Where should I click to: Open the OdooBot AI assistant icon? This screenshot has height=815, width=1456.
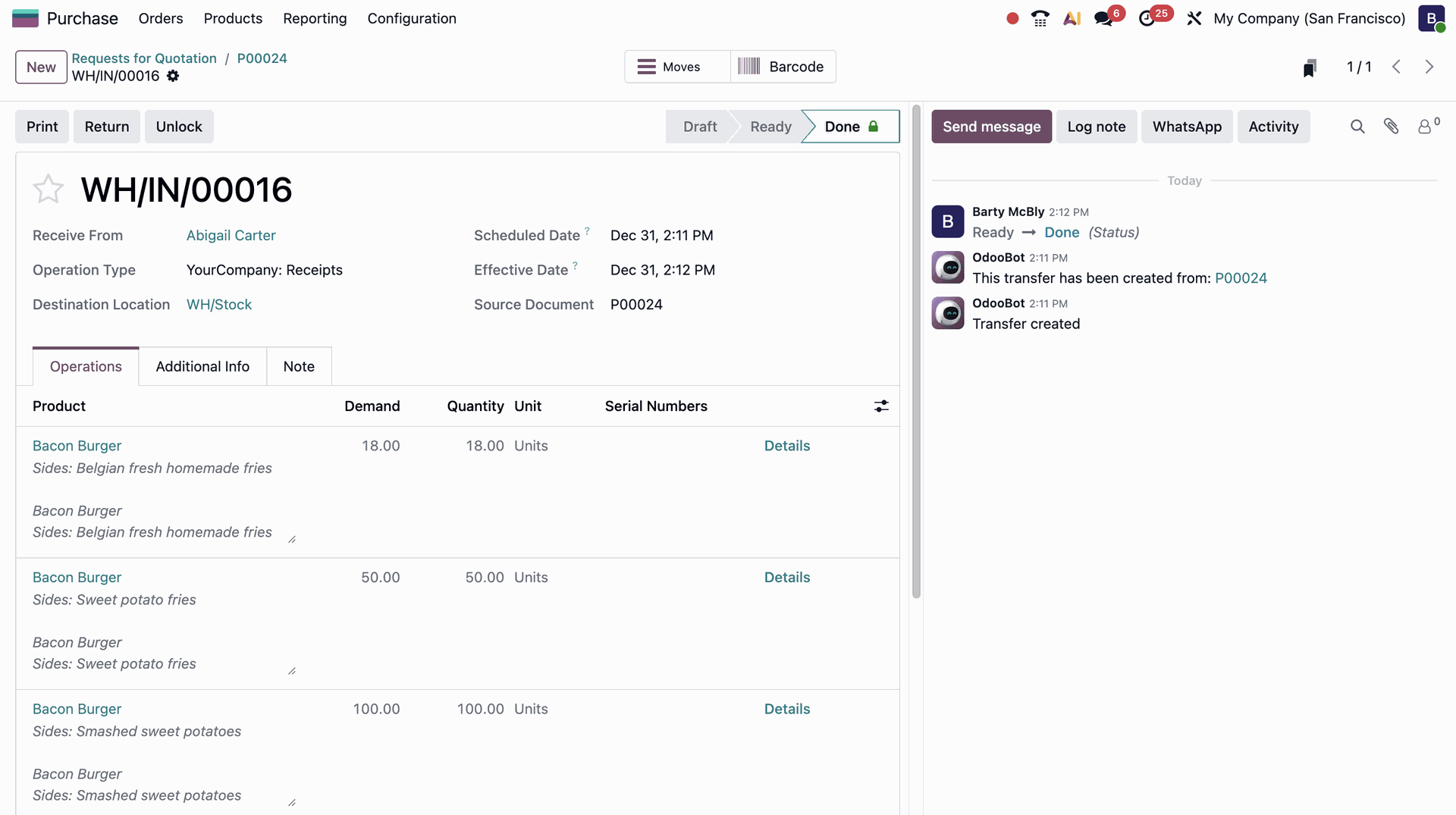point(1072,18)
